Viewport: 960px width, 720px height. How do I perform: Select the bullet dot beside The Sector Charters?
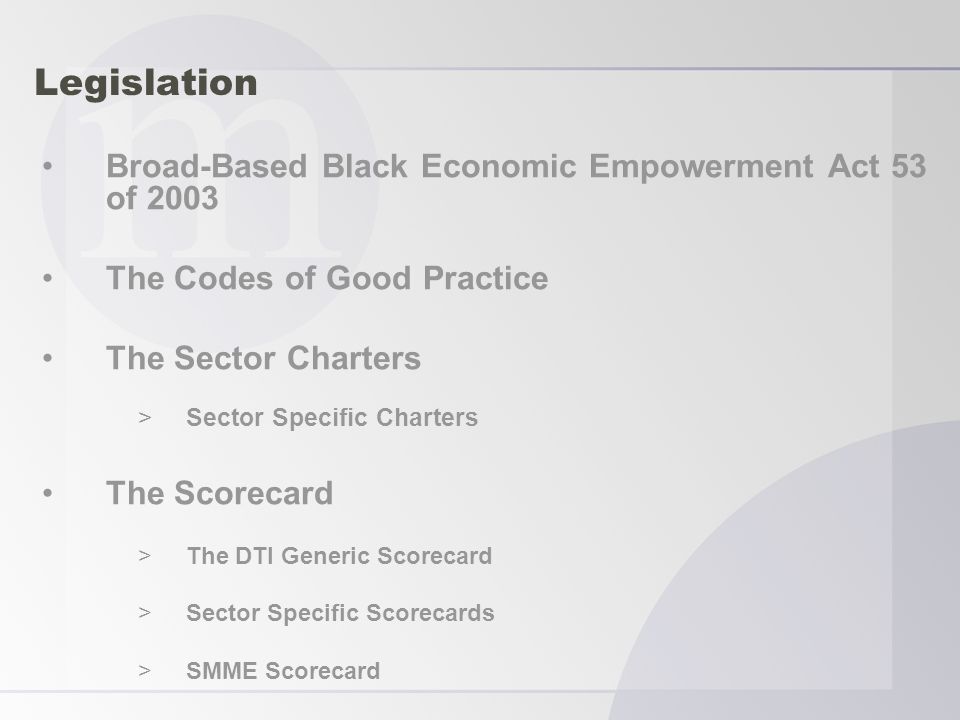[x=48, y=358]
